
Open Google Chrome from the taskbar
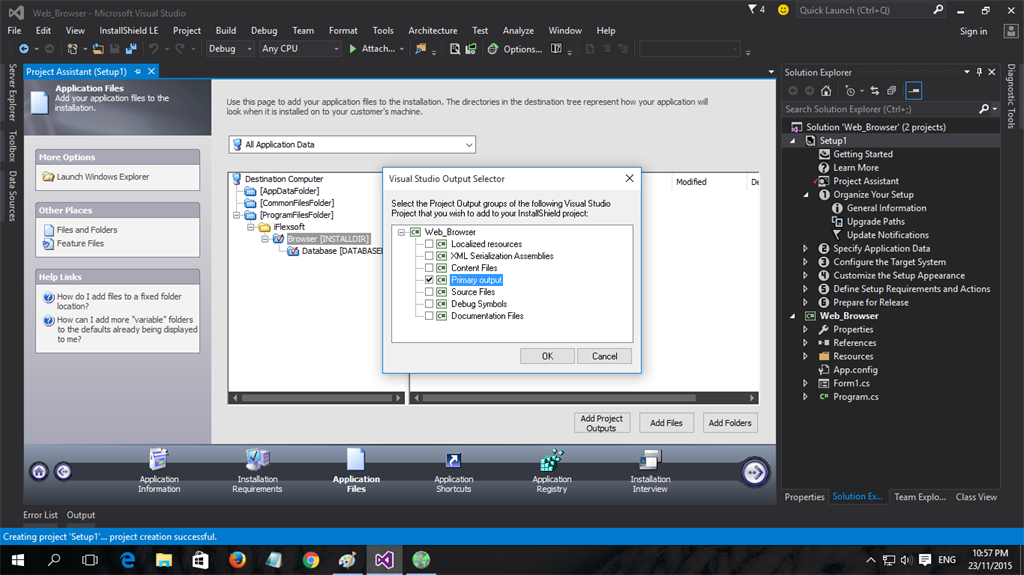point(311,560)
